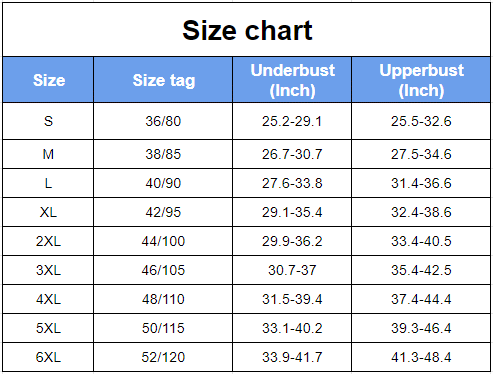The height and width of the screenshot is (374, 493).
Task: Click the Upperbust (Inch) header cell
Action: (x=421, y=80)
